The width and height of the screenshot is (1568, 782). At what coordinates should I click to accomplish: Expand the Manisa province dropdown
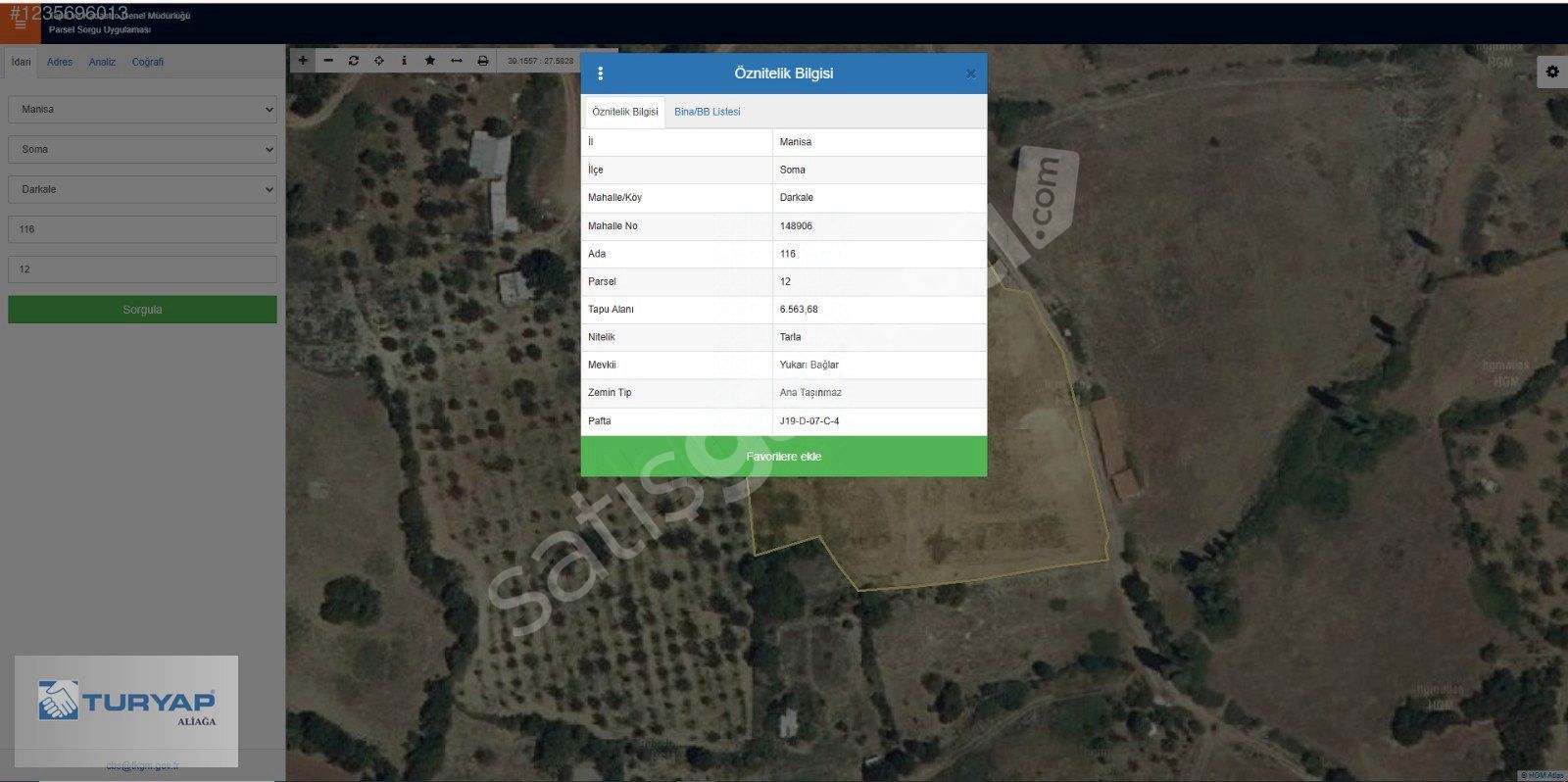point(142,110)
